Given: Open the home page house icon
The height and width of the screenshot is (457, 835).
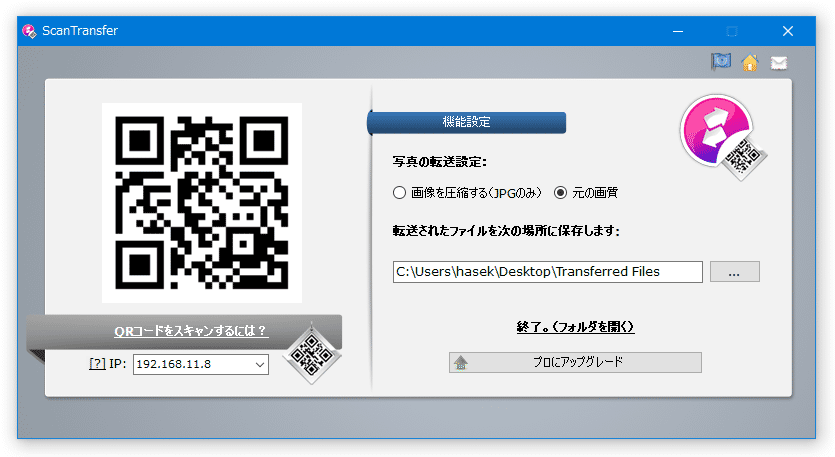Looking at the screenshot, I should coord(750,62).
